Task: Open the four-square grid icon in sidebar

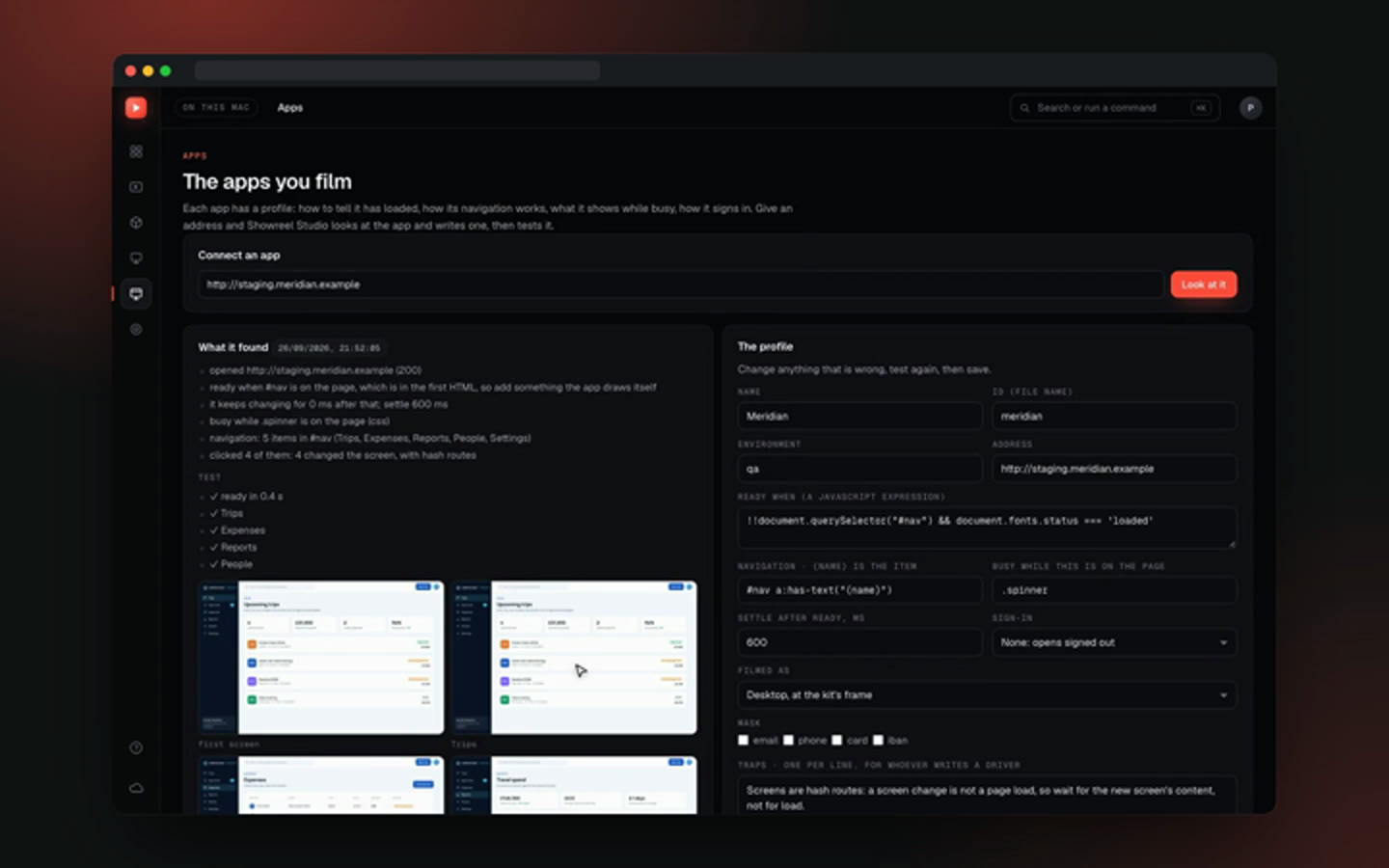Action: (136, 151)
